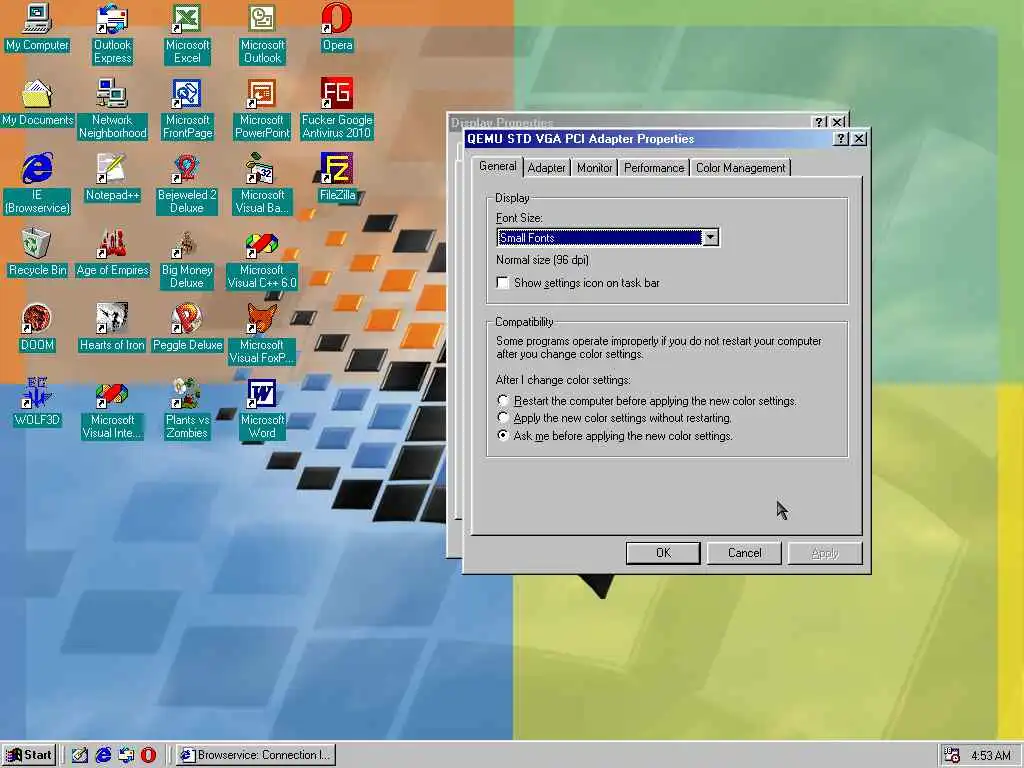Open Microsoft Outlook desktop icon
This screenshot has width=1024, height=768.
point(262,34)
